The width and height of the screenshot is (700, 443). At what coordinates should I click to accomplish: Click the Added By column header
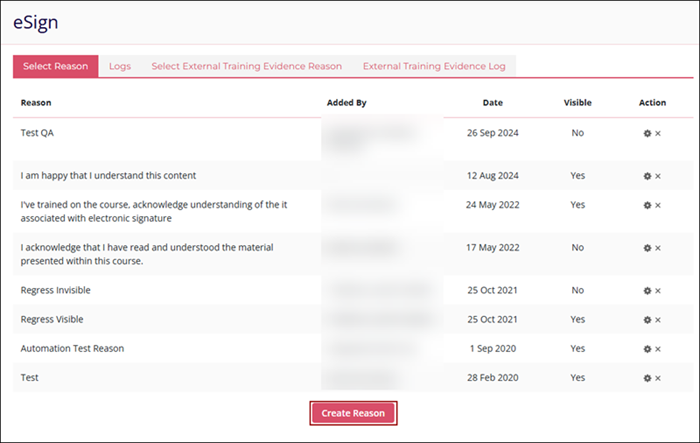346,103
